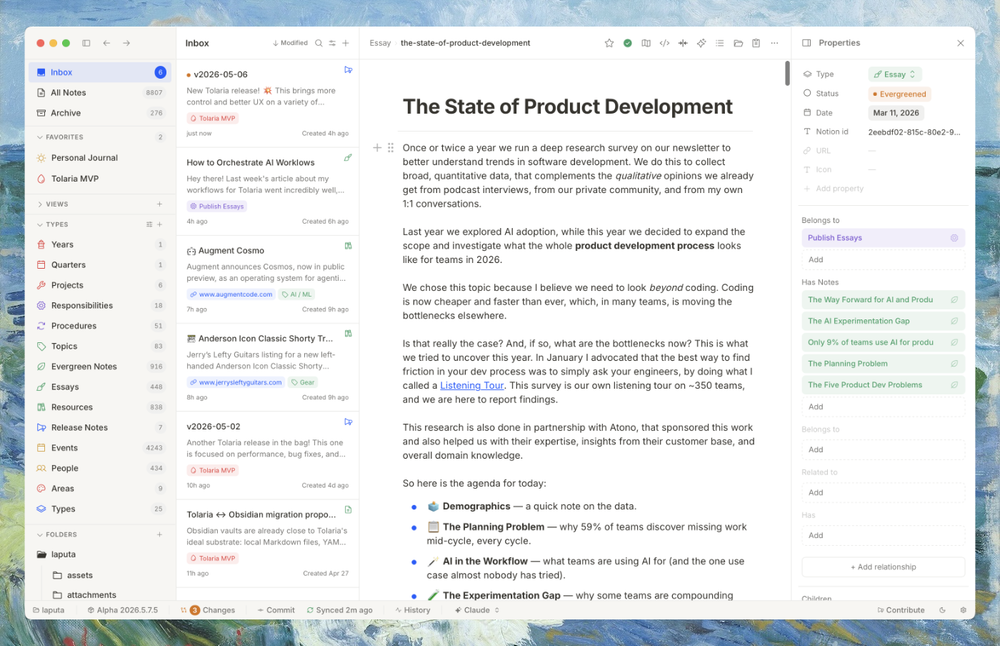Click the block drag handle beside first paragraph
The width and height of the screenshot is (1000, 646).
[x=391, y=147]
